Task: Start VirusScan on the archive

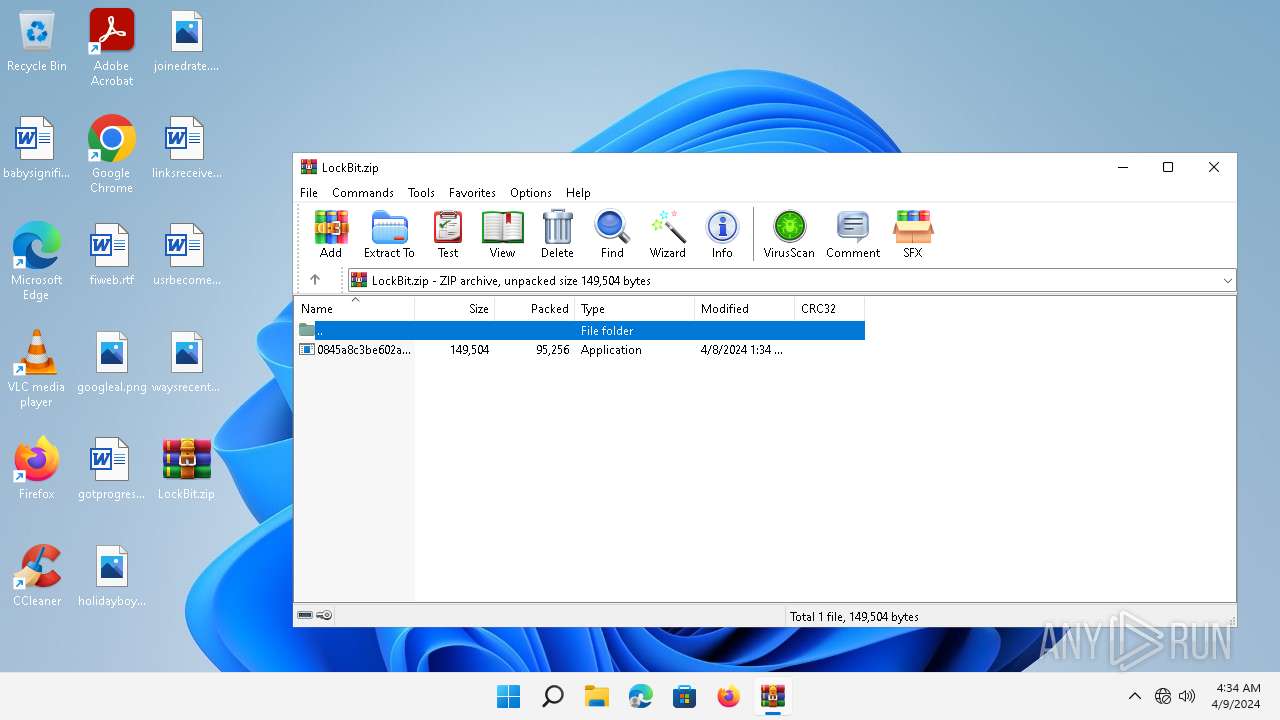Action: click(789, 235)
